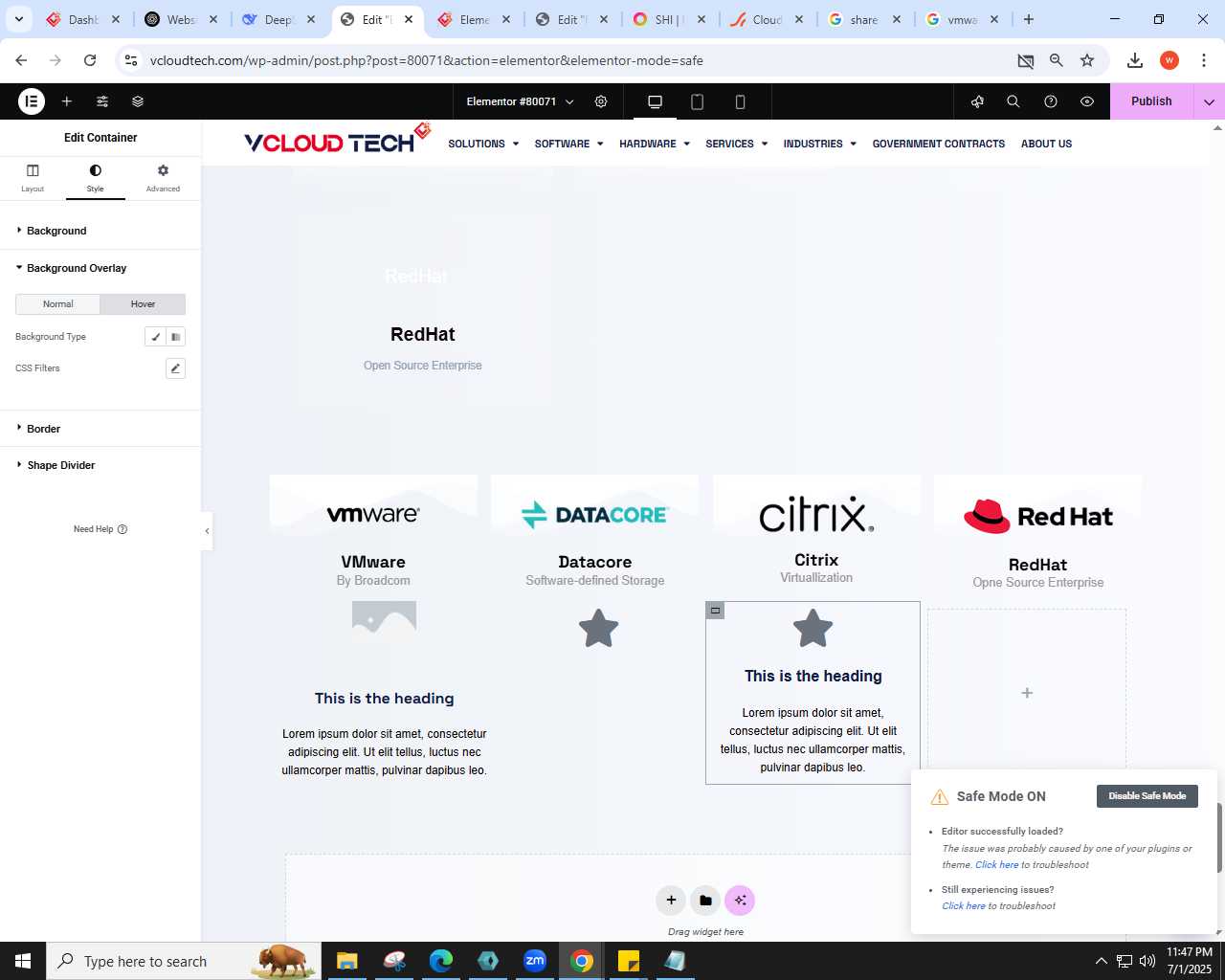Switch to desktop preview mode
Image resolution: width=1225 pixels, height=980 pixels.
point(655,101)
